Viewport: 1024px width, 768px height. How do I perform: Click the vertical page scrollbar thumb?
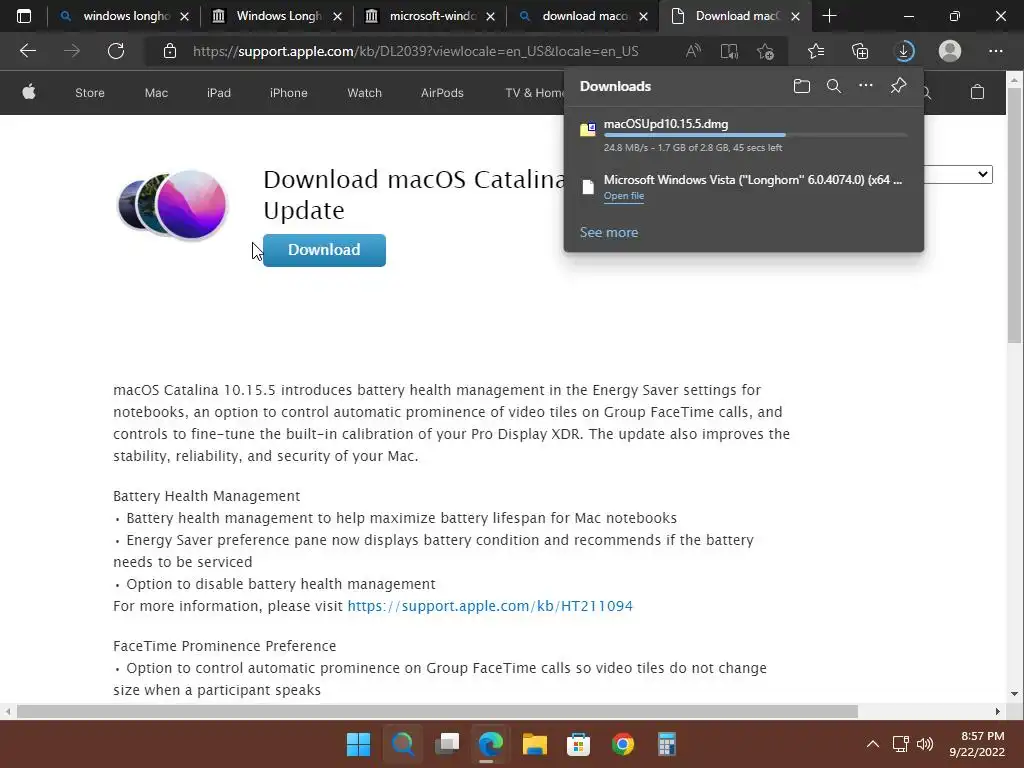click(x=1014, y=216)
